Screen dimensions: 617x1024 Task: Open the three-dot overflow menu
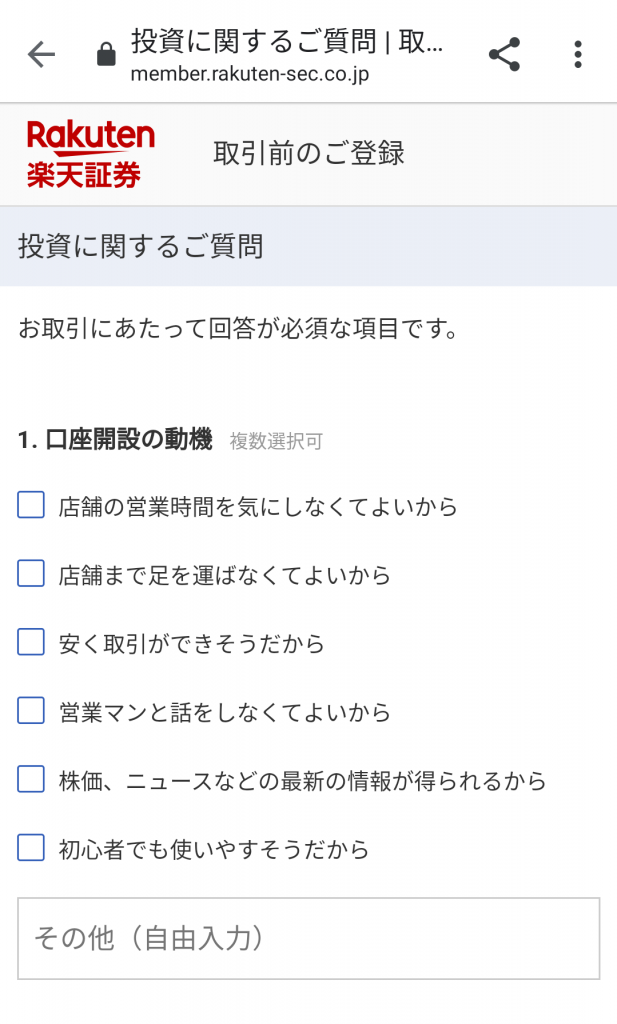point(578,54)
